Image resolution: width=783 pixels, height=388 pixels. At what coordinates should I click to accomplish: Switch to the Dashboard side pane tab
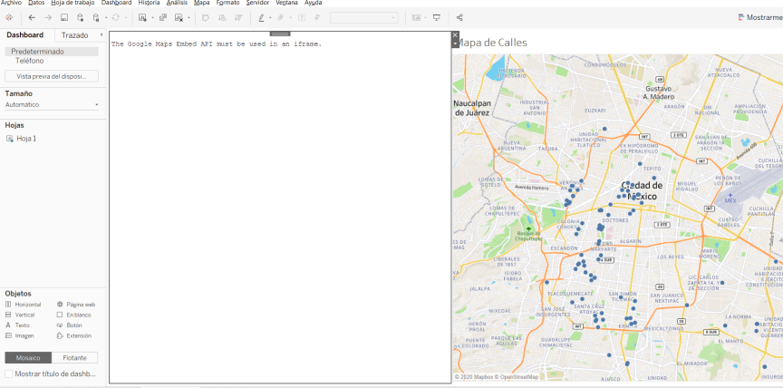click(x=25, y=35)
